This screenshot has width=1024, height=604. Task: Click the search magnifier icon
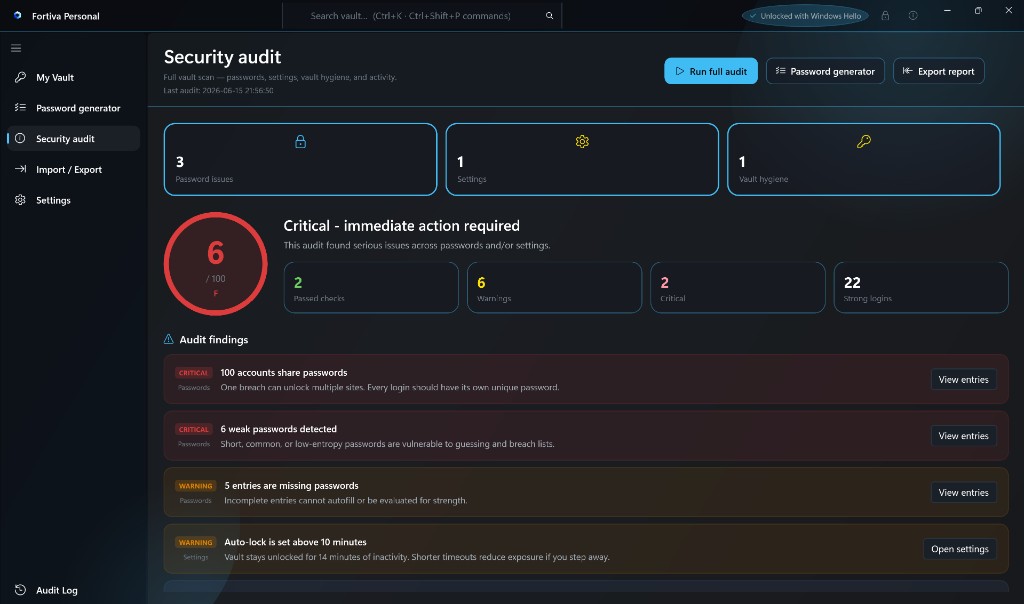coord(549,16)
